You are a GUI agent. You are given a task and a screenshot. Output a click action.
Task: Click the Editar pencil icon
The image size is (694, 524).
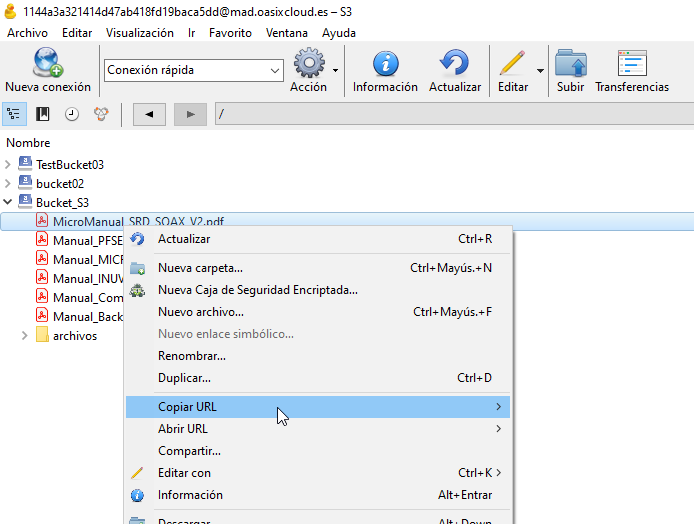click(512, 64)
